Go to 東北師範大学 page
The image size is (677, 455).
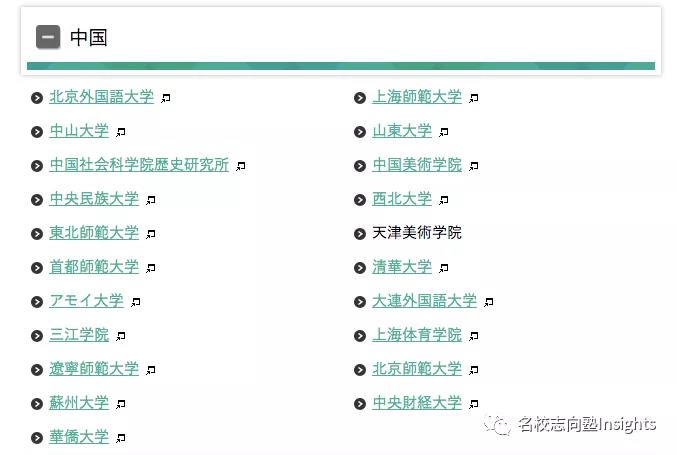[94, 233]
